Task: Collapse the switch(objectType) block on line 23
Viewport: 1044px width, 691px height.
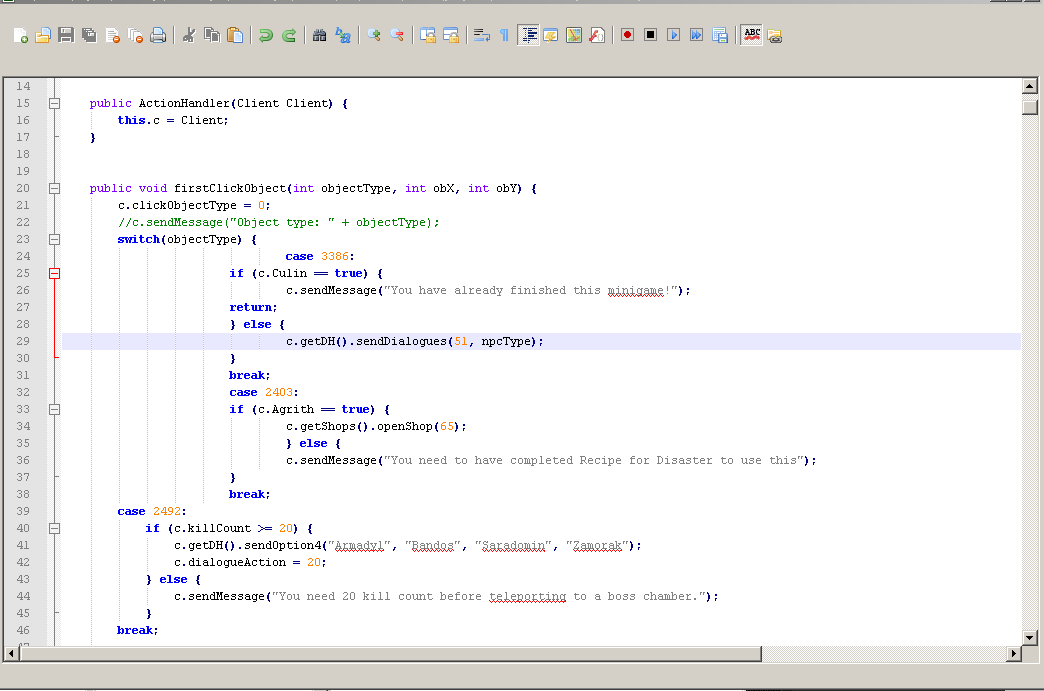Action: [x=55, y=239]
